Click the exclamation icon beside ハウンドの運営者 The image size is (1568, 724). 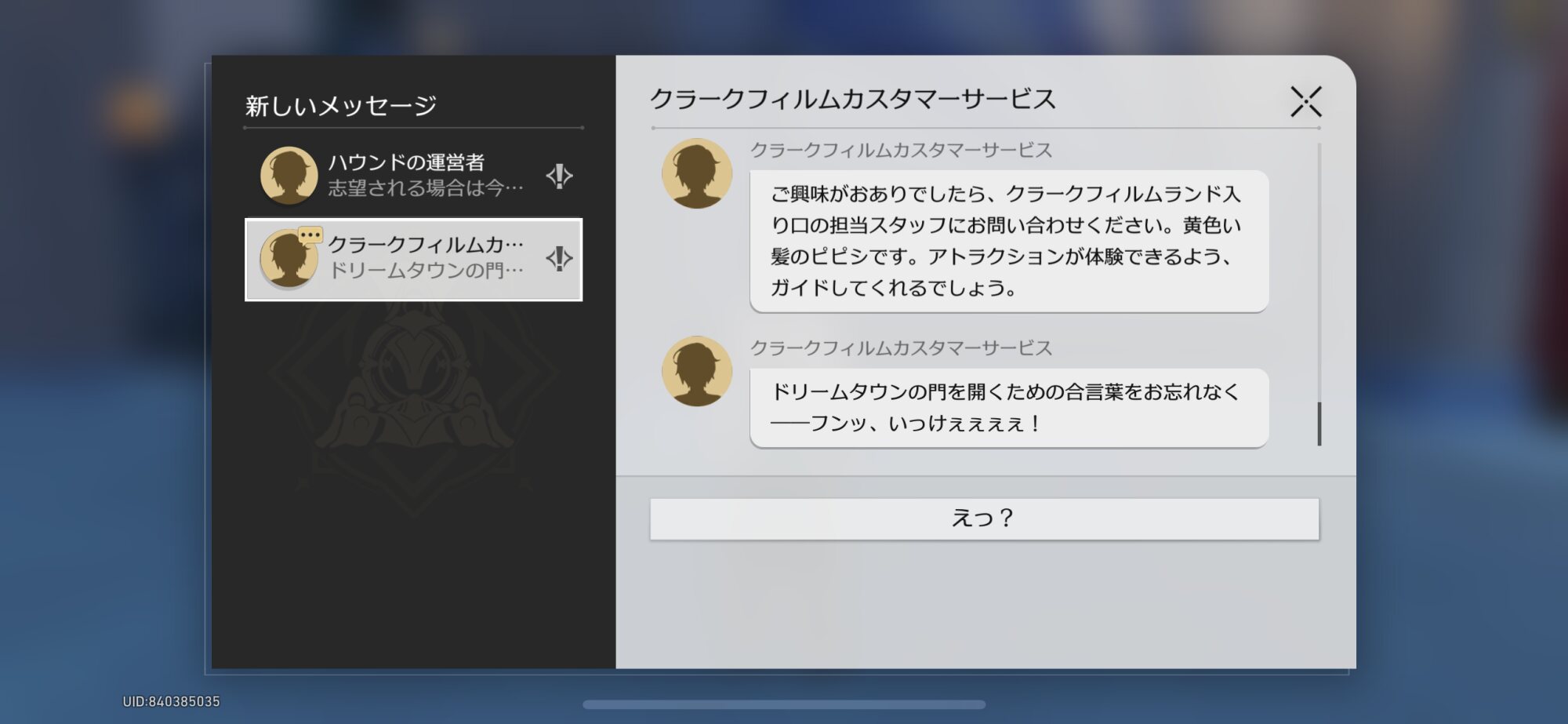559,176
